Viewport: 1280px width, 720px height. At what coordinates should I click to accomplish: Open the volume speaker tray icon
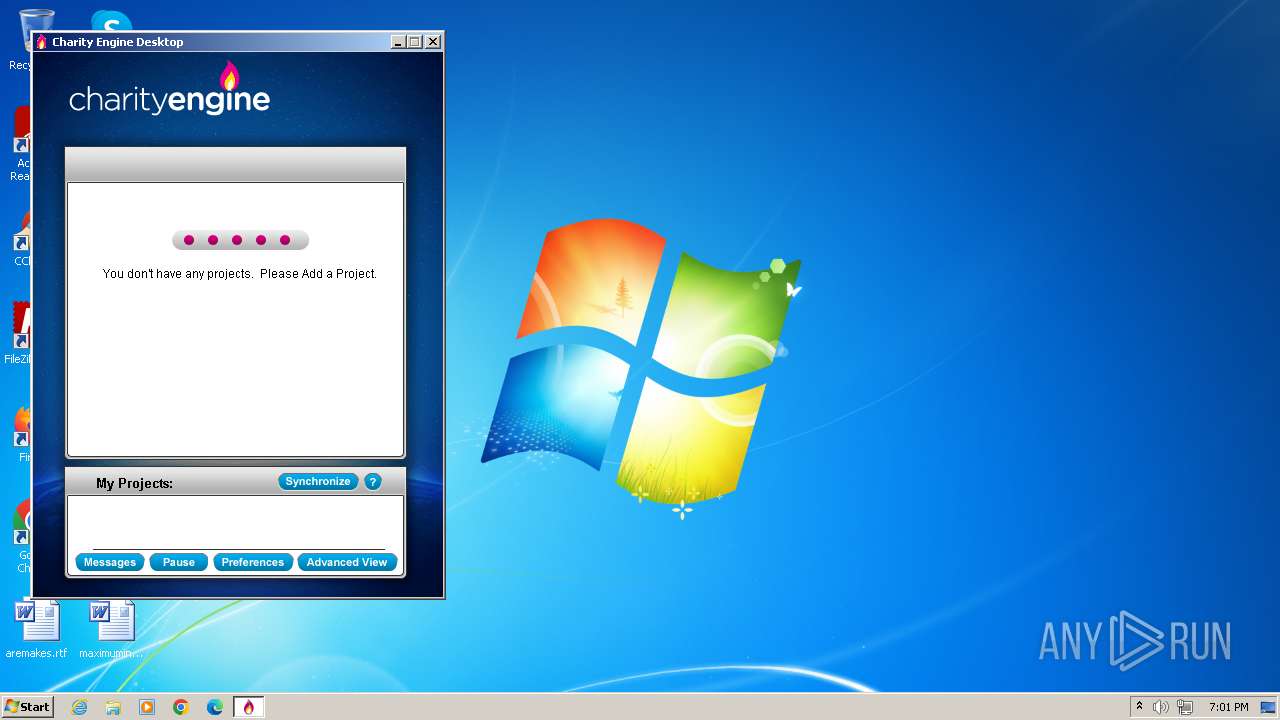1160,707
